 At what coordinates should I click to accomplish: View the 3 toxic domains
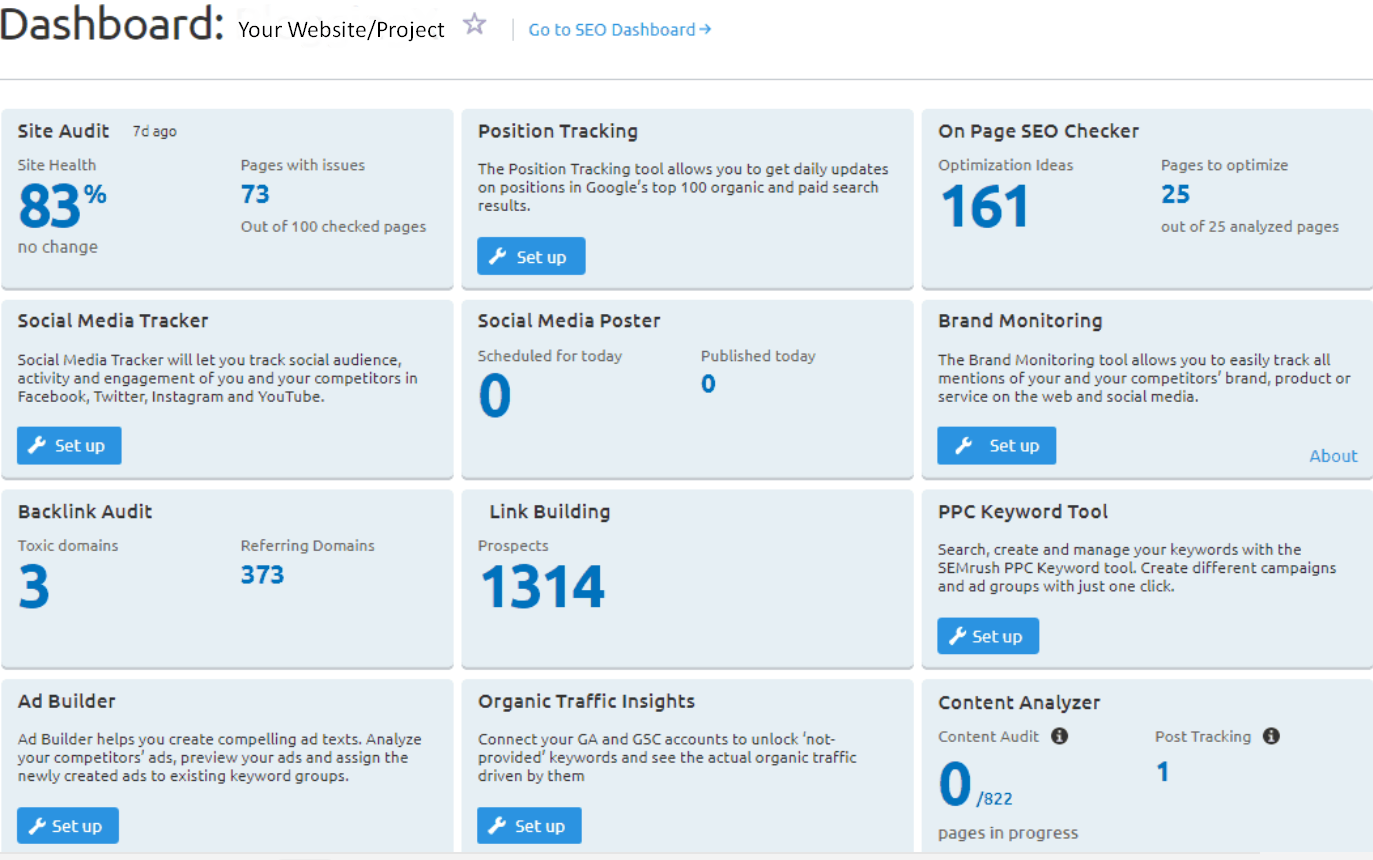click(33, 587)
